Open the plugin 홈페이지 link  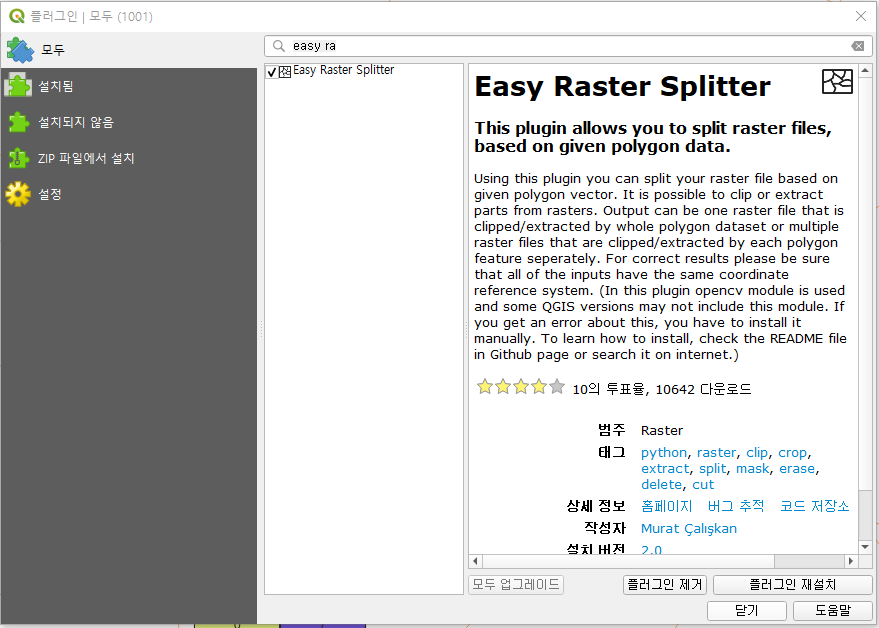coord(666,506)
